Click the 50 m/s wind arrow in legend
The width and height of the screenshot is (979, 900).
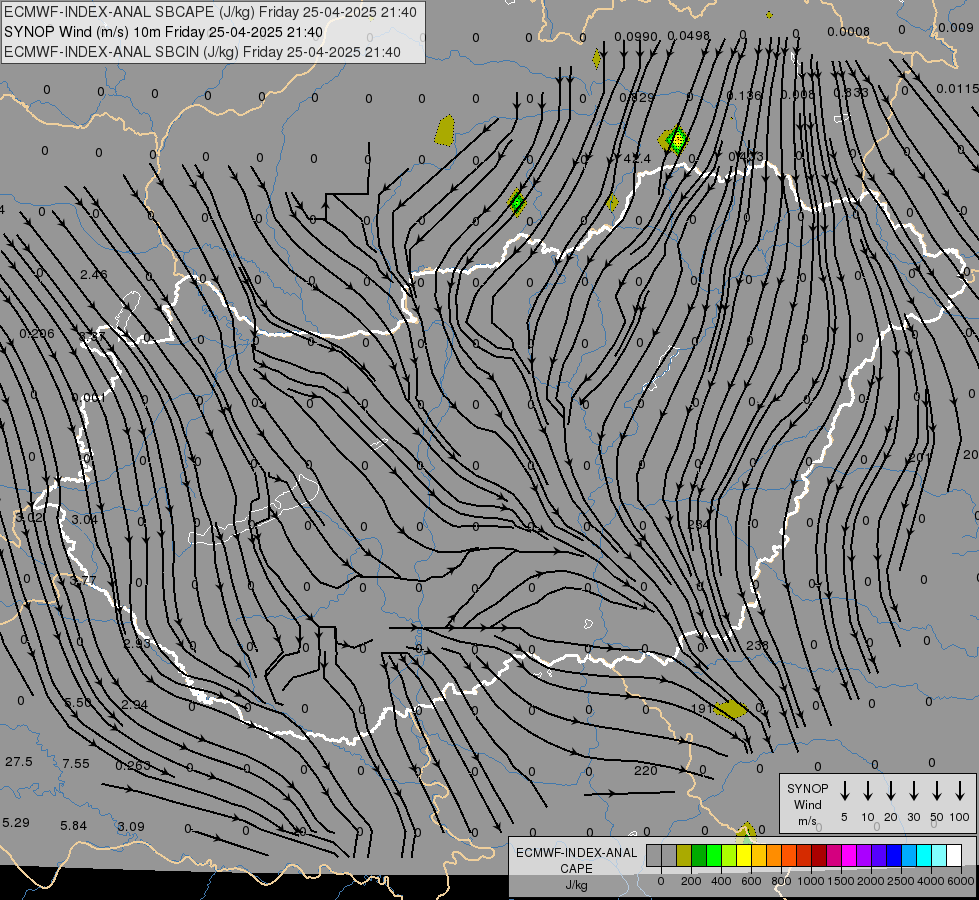[x=937, y=791]
